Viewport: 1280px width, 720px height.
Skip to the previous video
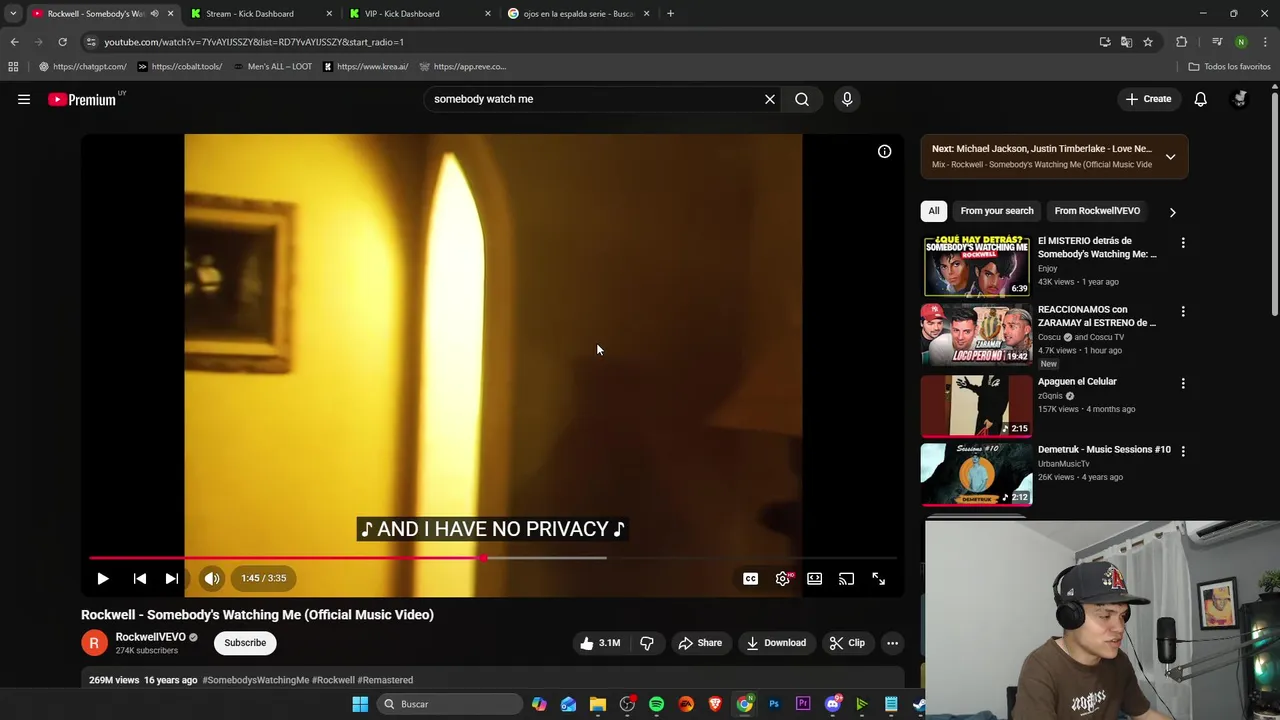[140, 578]
